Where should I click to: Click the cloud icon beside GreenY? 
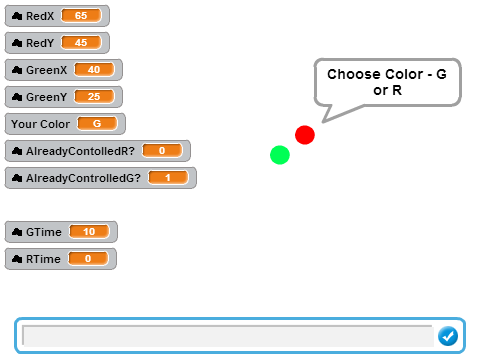(x=17, y=97)
